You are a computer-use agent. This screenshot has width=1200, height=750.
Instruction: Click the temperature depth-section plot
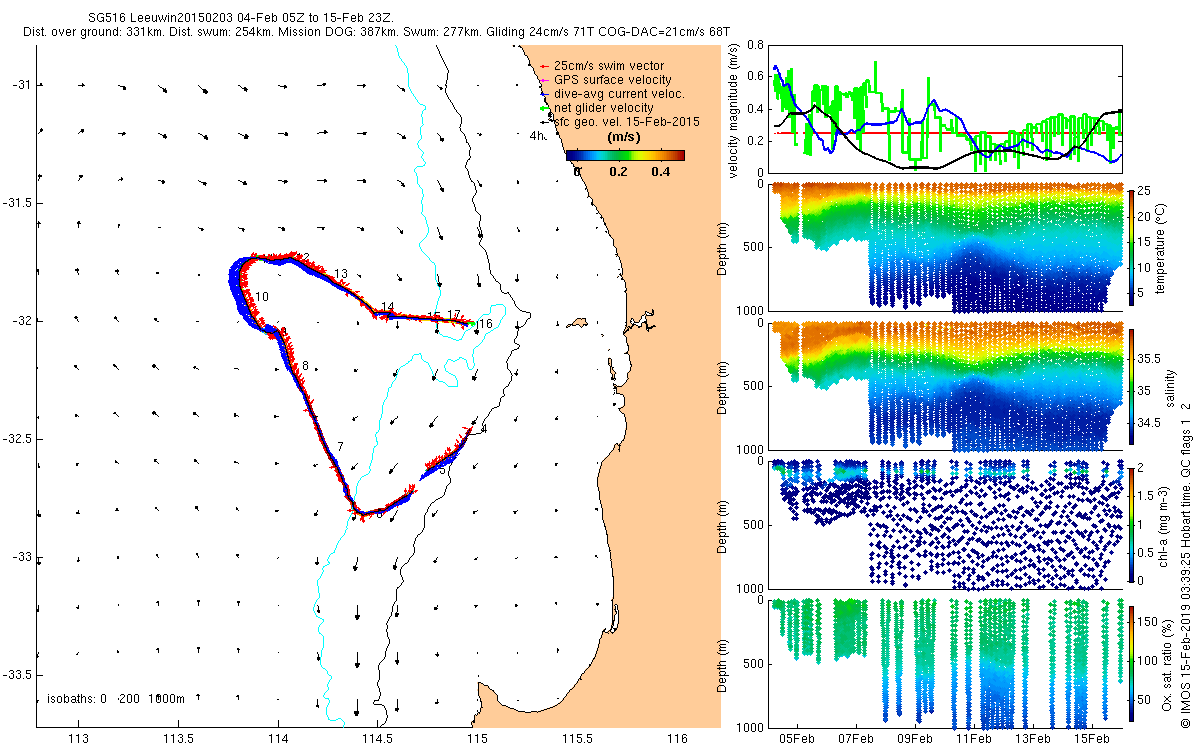(x=947, y=248)
